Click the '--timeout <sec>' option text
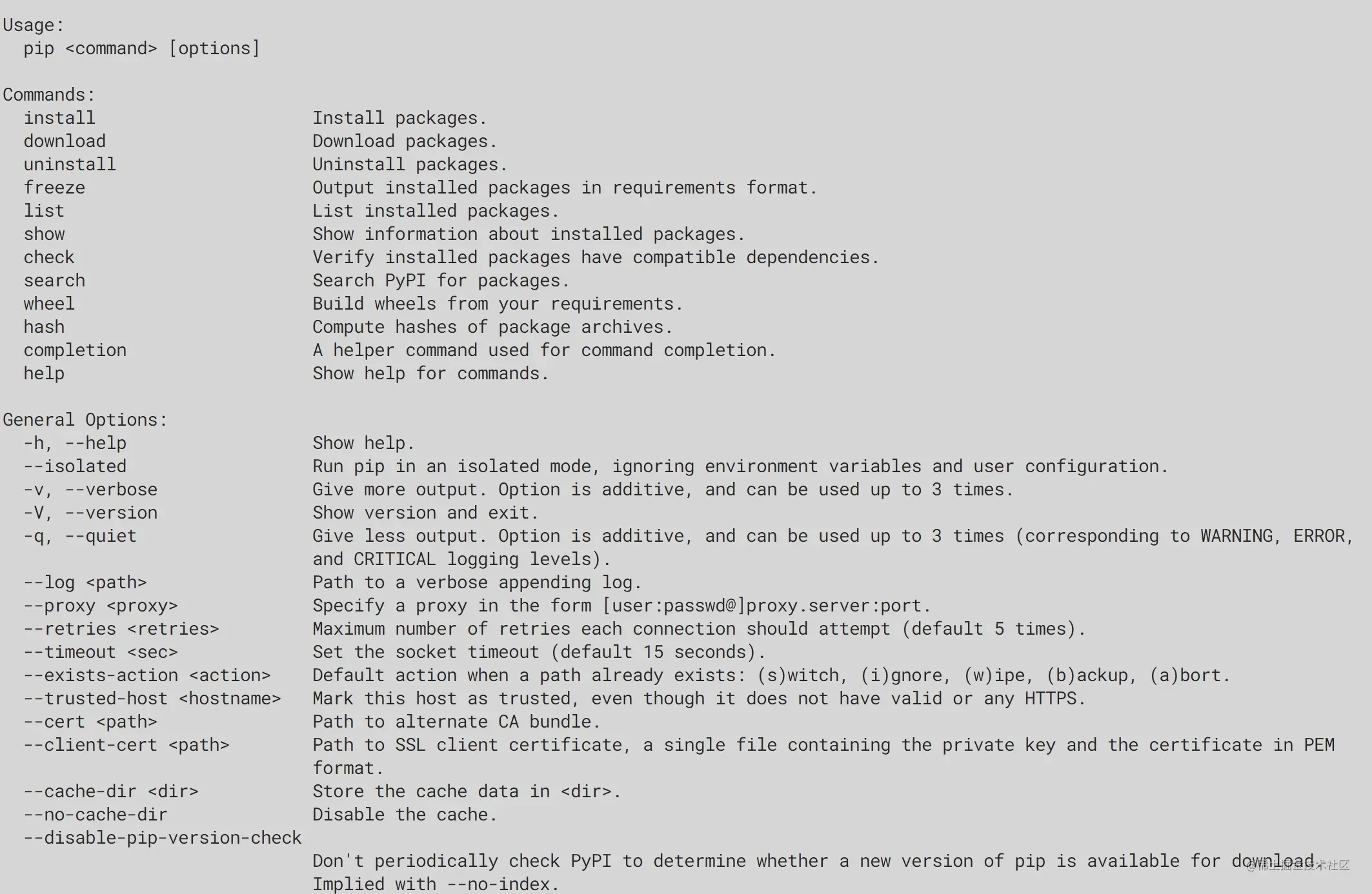This screenshot has width=1372, height=894. tap(101, 652)
